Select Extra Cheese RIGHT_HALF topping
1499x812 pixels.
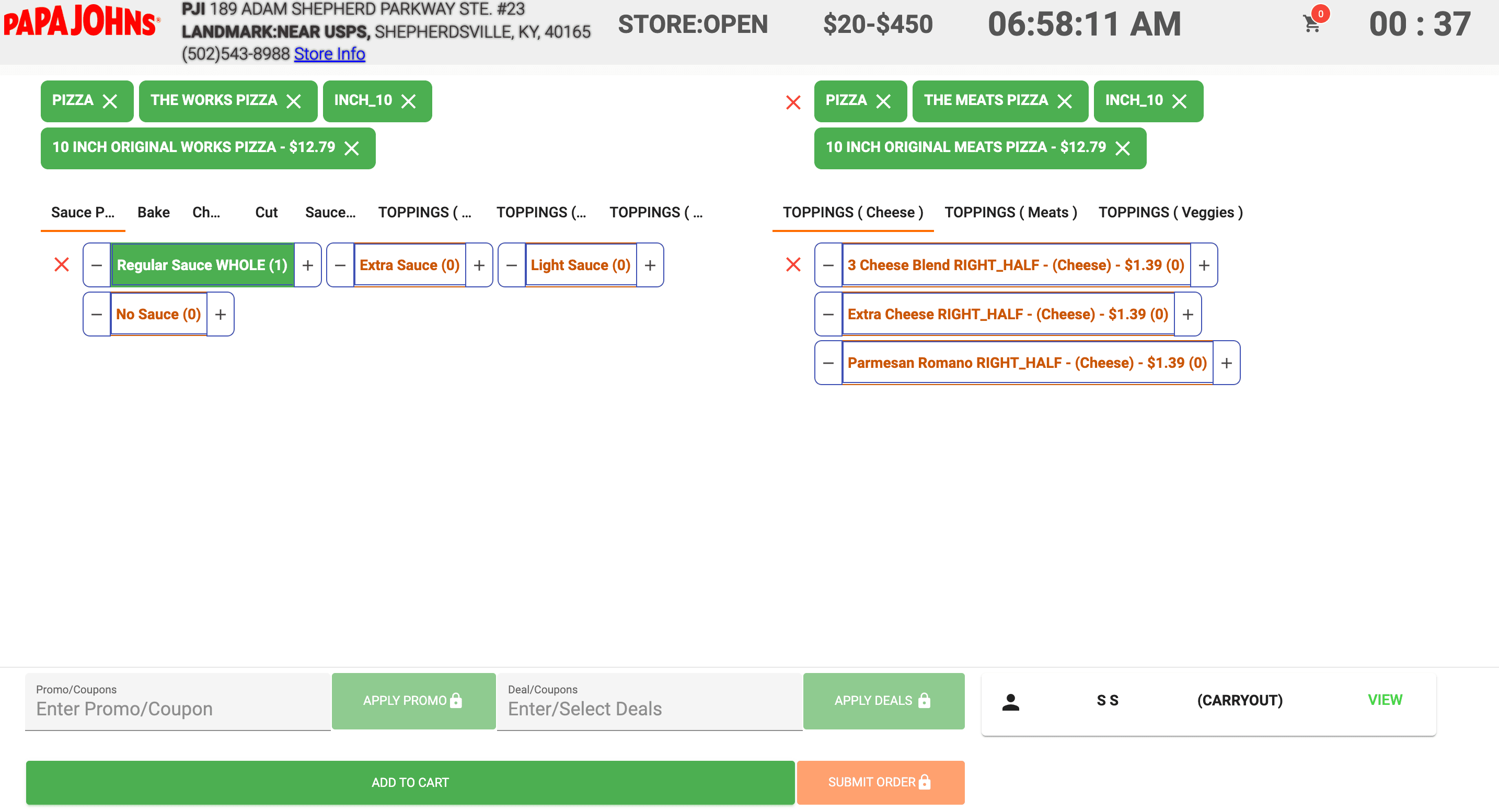click(1008, 315)
